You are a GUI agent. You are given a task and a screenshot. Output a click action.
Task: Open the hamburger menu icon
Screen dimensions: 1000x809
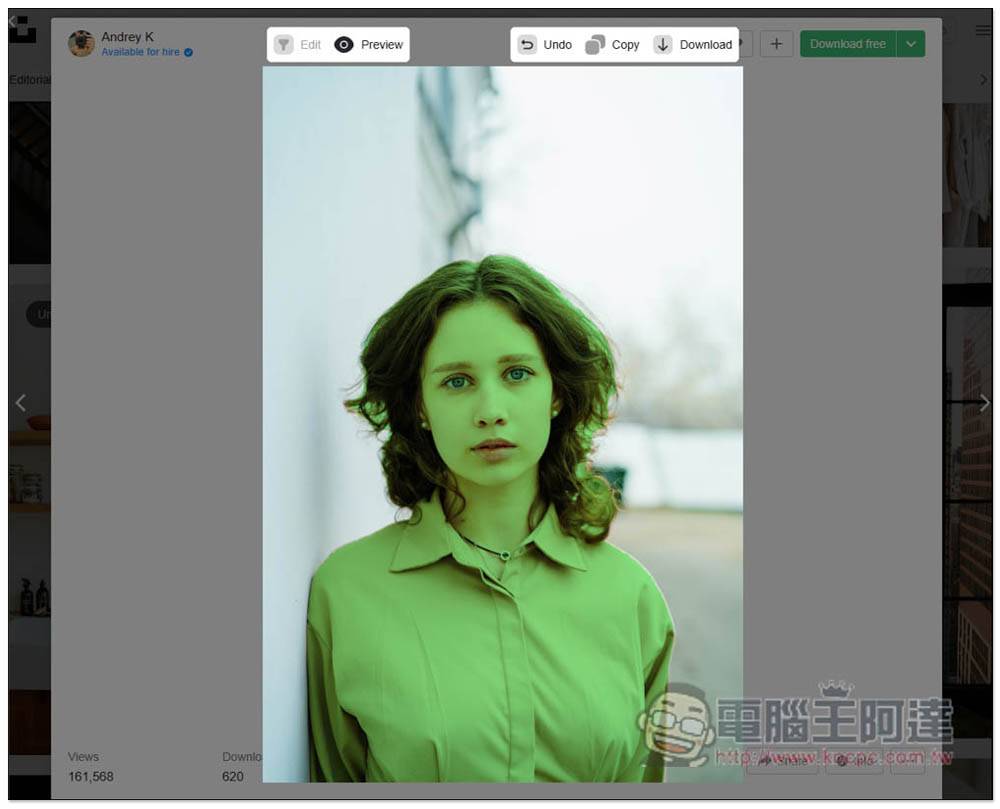click(x=983, y=31)
